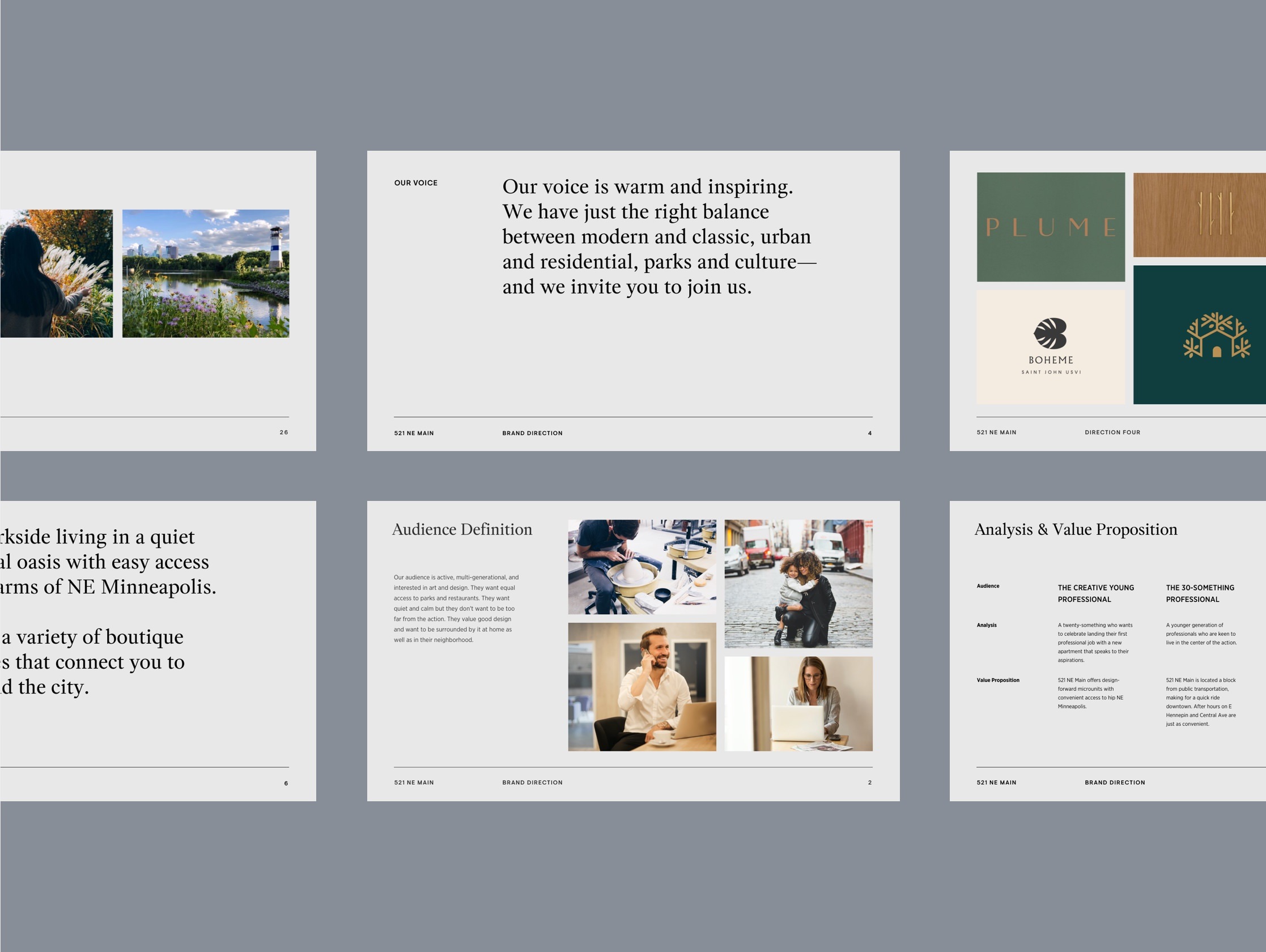Click the OUR VOICE label
This screenshot has height=952, width=1266.
tap(415, 183)
